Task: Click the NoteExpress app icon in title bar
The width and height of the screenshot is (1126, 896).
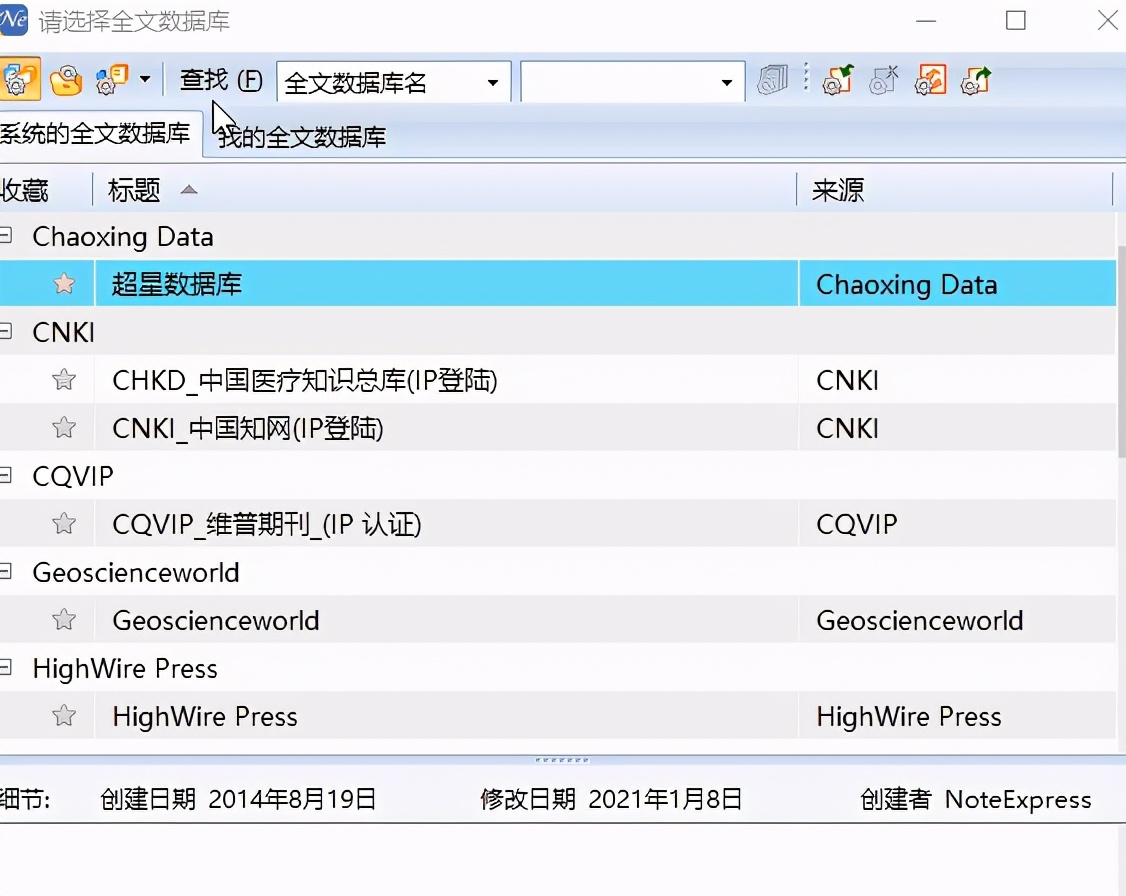Action: [12, 19]
